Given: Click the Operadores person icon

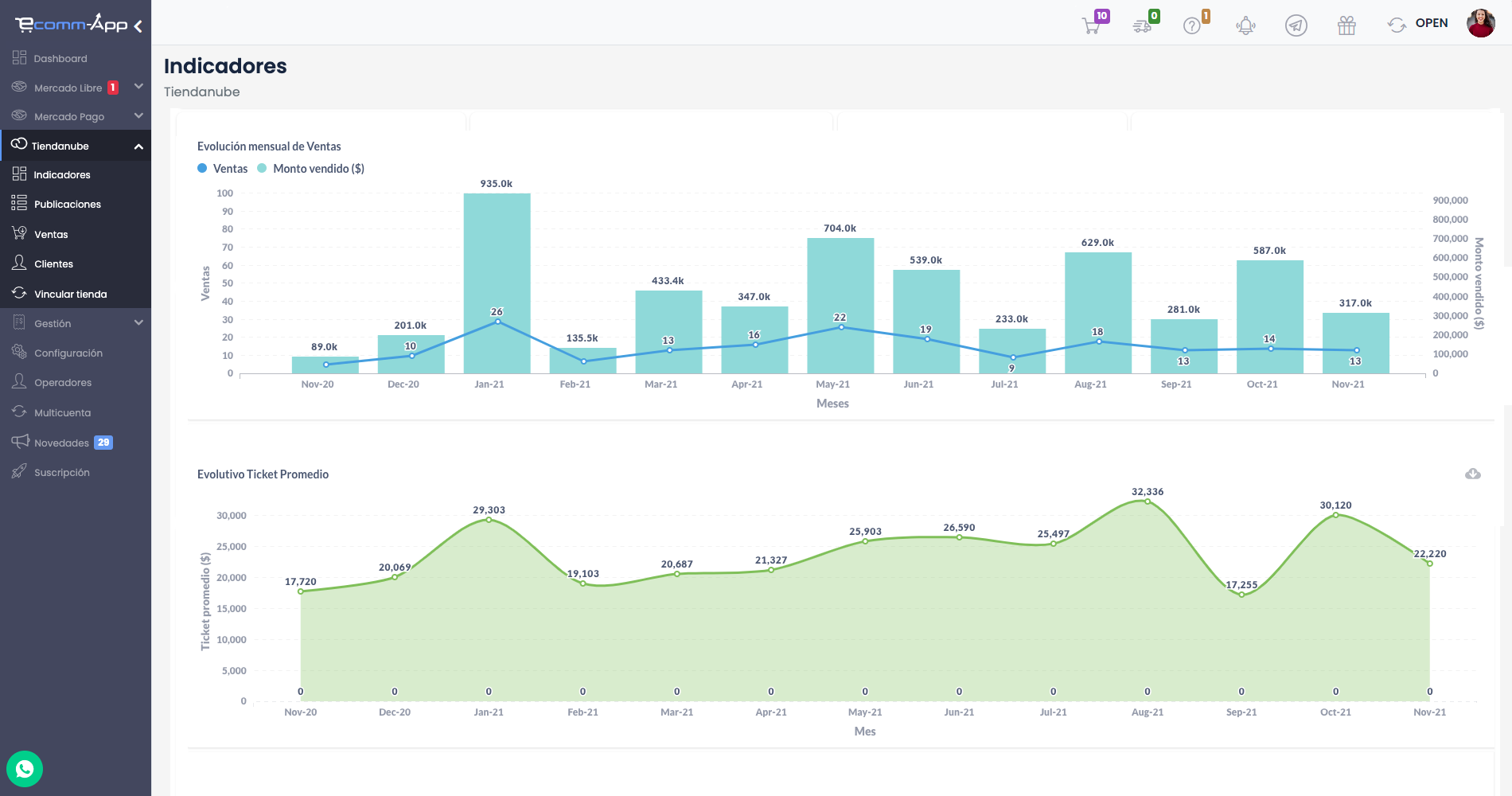Looking at the screenshot, I should coord(19,381).
